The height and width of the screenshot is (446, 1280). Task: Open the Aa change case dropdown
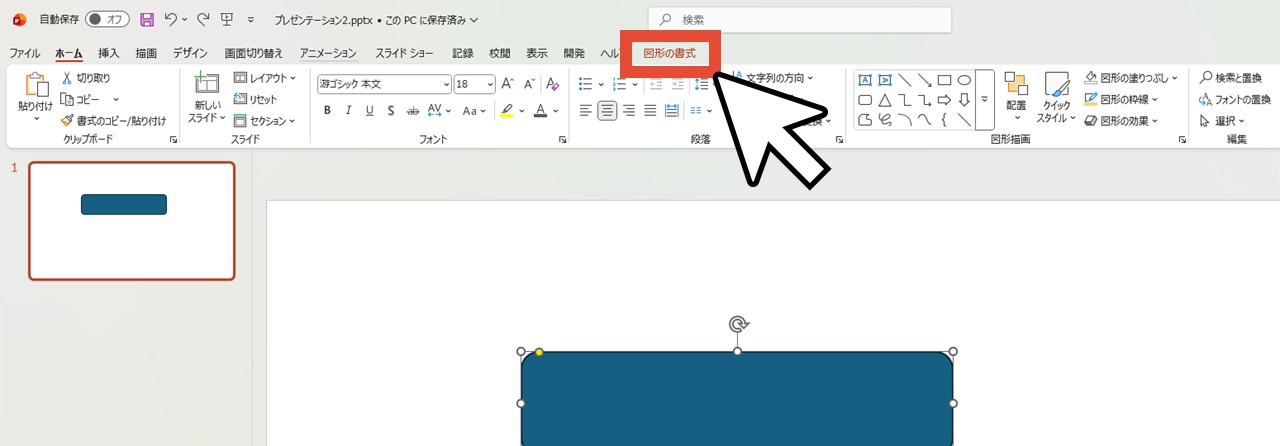[474, 111]
